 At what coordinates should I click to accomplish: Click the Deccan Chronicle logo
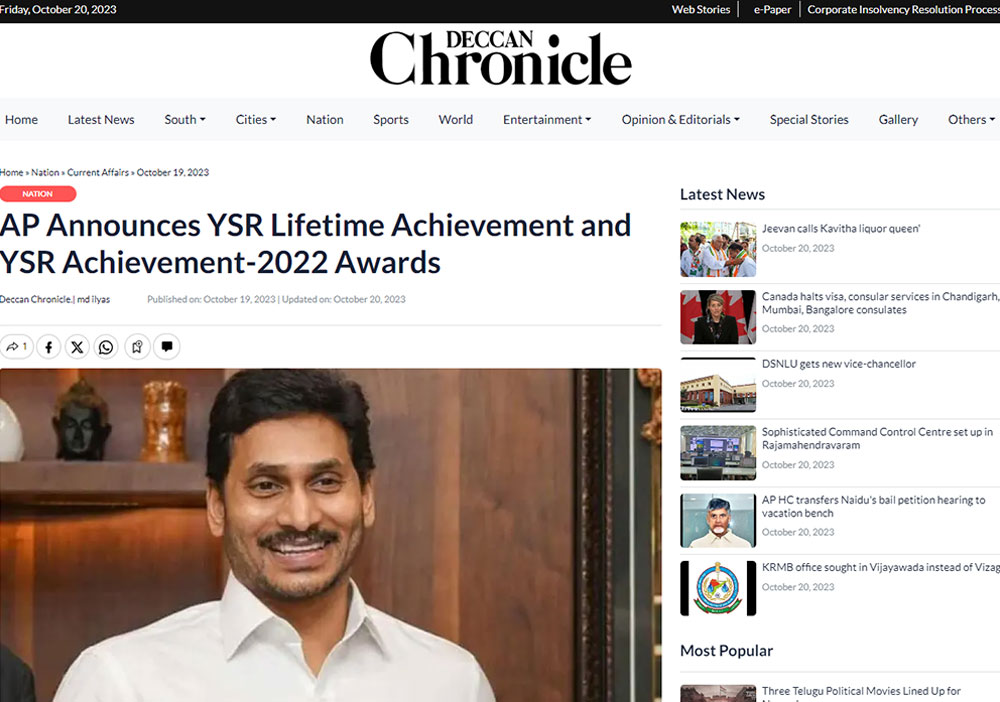pyautogui.click(x=501, y=59)
